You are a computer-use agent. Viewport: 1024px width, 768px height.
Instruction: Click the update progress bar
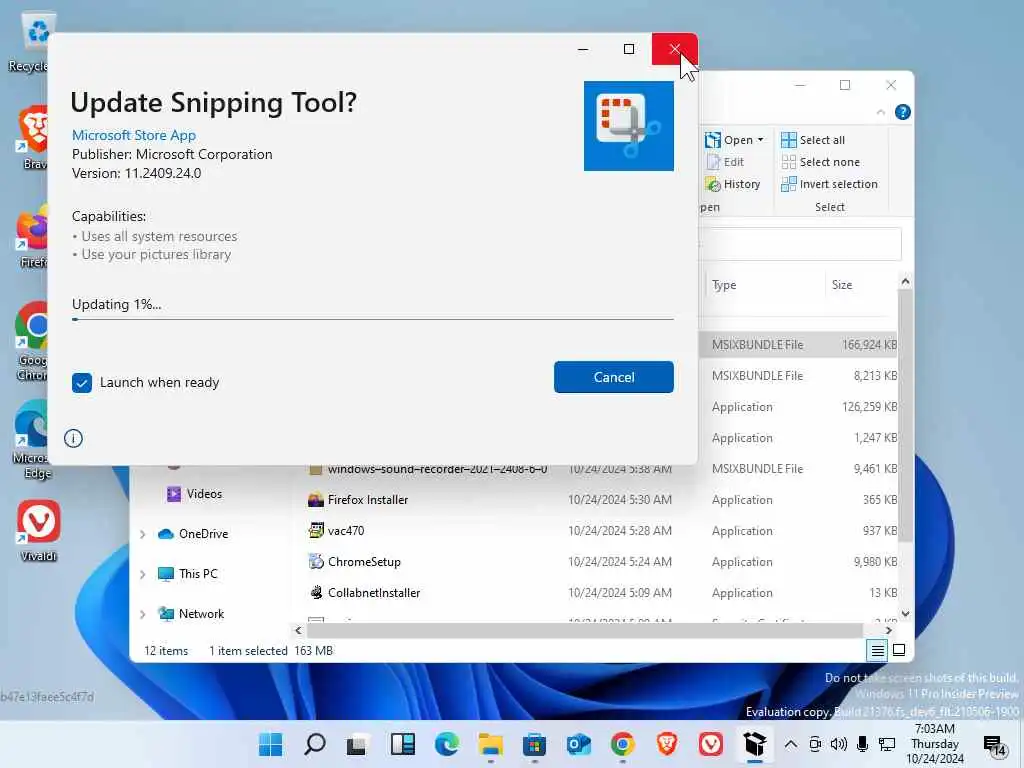pyautogui.click(x=372, y=319)
